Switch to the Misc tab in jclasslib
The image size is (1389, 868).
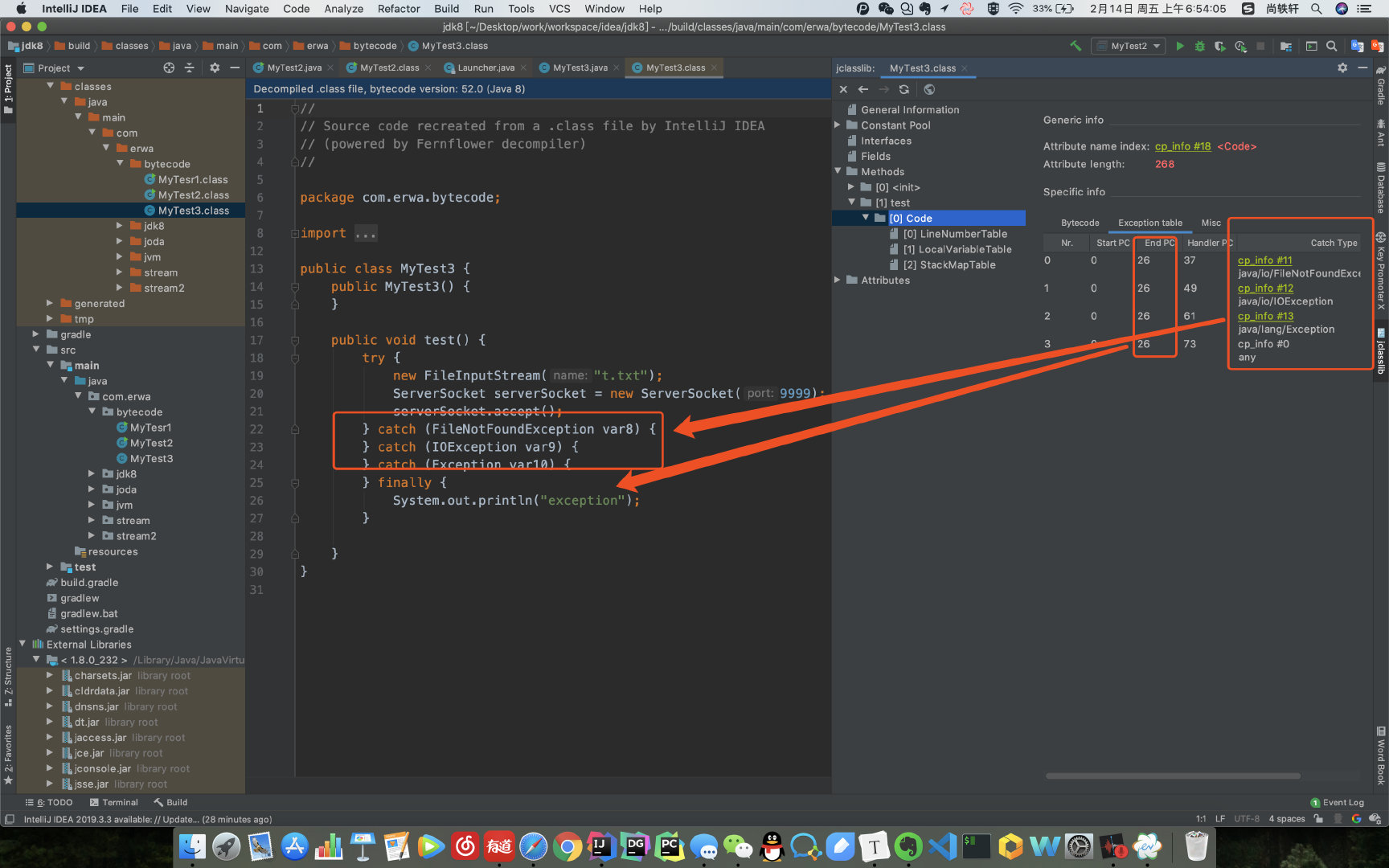1211,223
